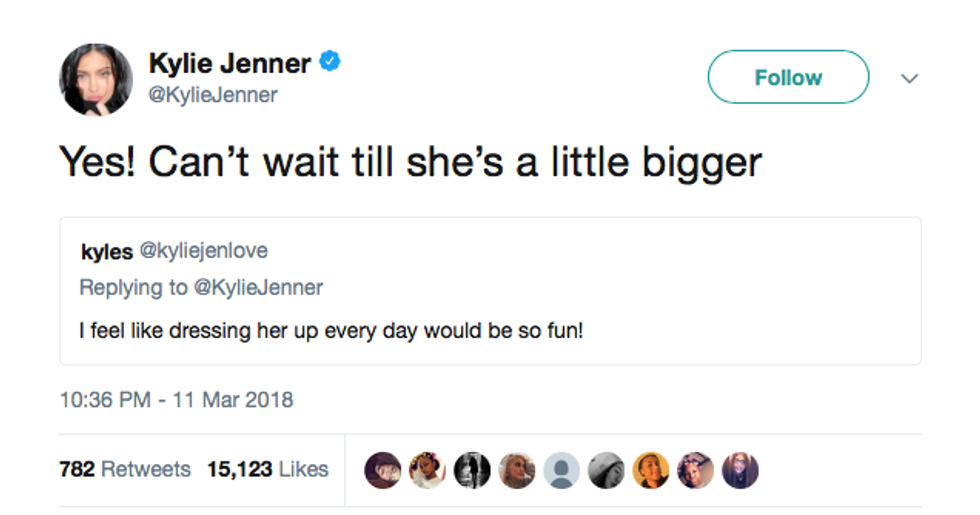The height and width of the screenshot is (515, 980).
Task: Click the default gray silhouette liker avatar
Action: pos(561,469)
